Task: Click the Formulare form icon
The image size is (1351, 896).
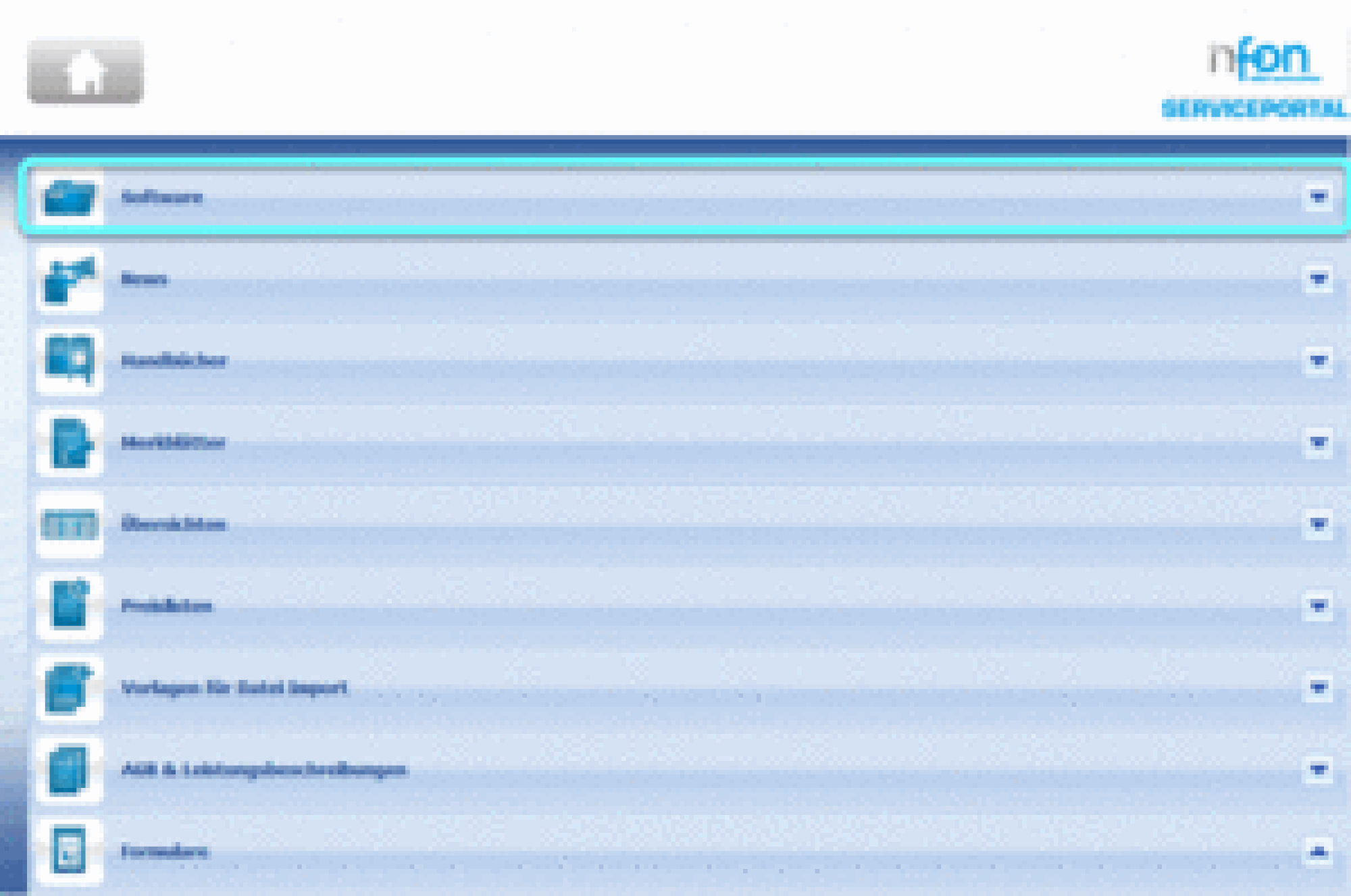Action: coord(69,851)
